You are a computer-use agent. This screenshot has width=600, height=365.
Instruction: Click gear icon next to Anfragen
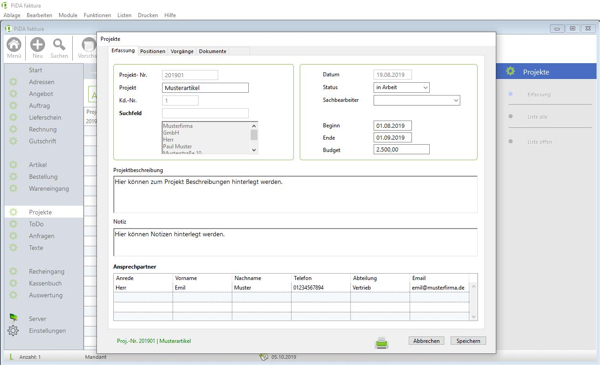pos(13,236)
